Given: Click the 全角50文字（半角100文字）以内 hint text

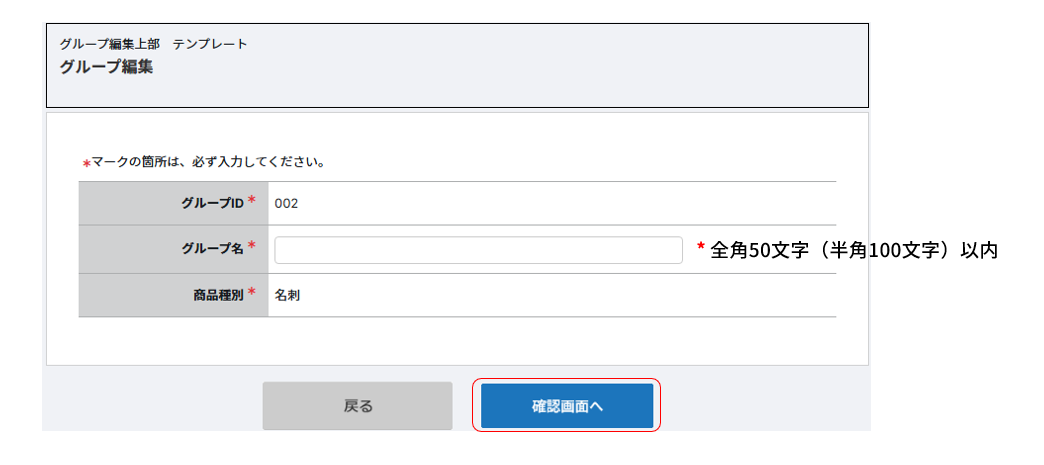Looking at the screenshot, I should [x=854, y=250].
